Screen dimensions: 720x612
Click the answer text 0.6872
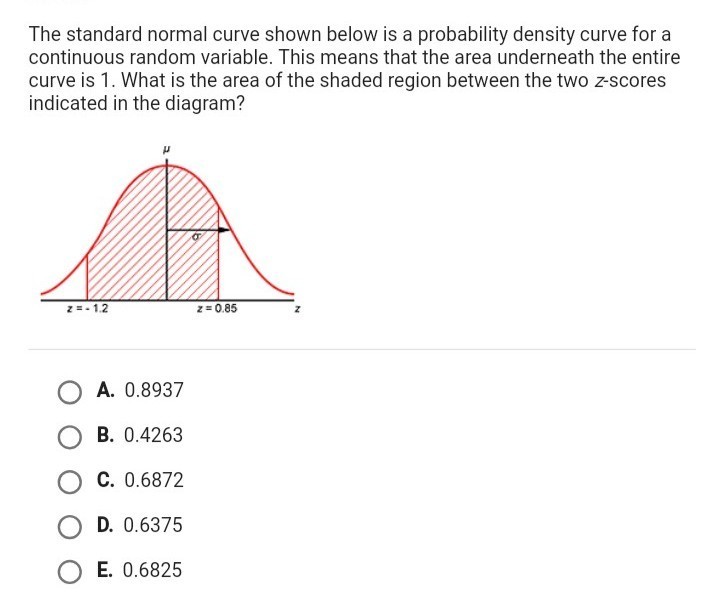click(x=154, y=480)
